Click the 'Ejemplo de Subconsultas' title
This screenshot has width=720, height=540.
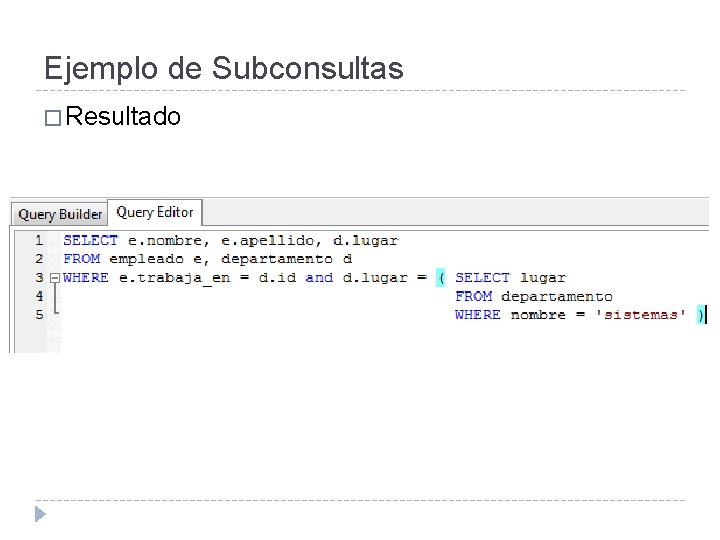224,68
